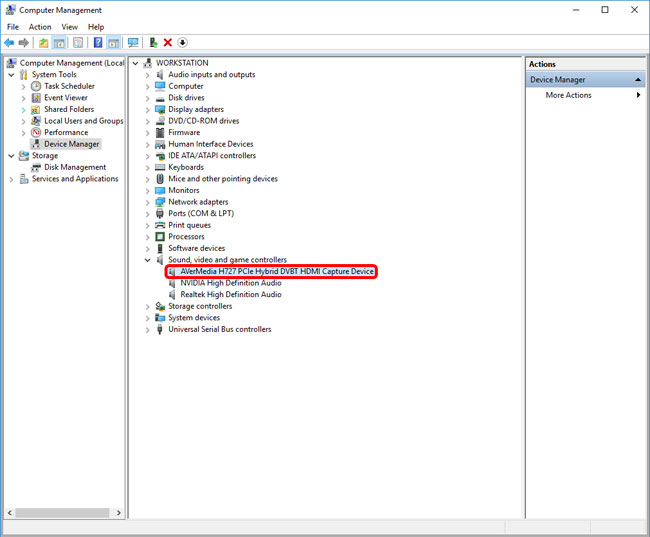
Task: Open the Action menu
Action: 40,27
